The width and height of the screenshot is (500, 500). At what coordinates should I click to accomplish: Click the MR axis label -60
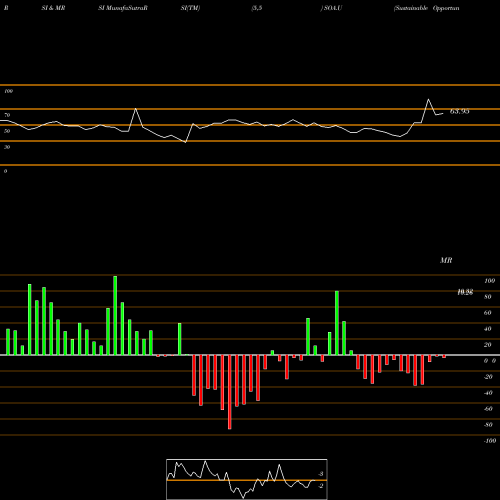click(x=488, y=409)
